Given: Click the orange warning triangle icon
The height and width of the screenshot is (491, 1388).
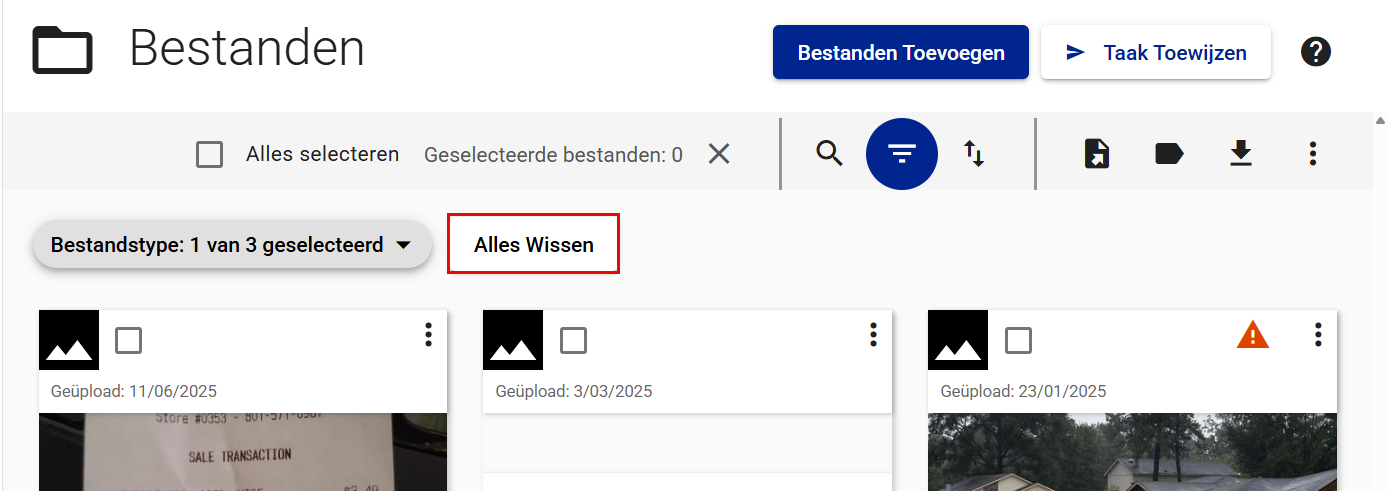Looking at the screenshot, I should tap(1252, 335).
